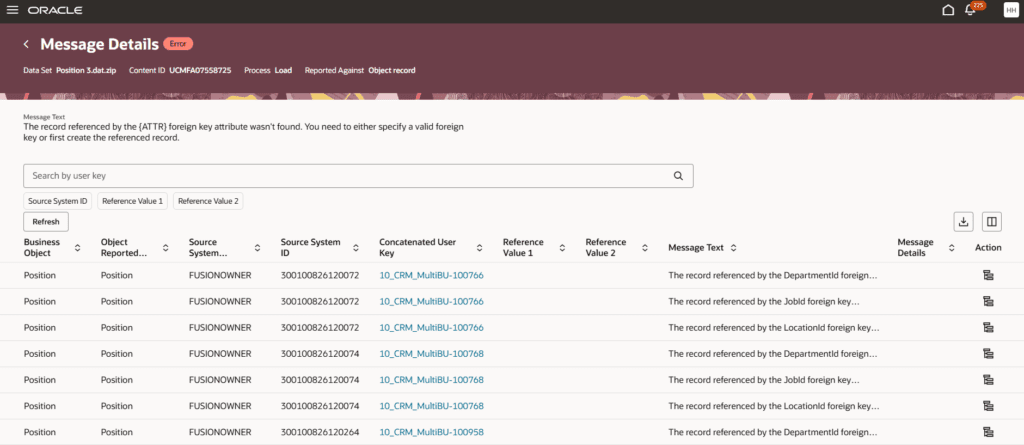Image resolution: width=1024 pixels, height=445 pixels.
Task: Toggle the Reference Value 1 filter chip
Action: click(132, 201)
